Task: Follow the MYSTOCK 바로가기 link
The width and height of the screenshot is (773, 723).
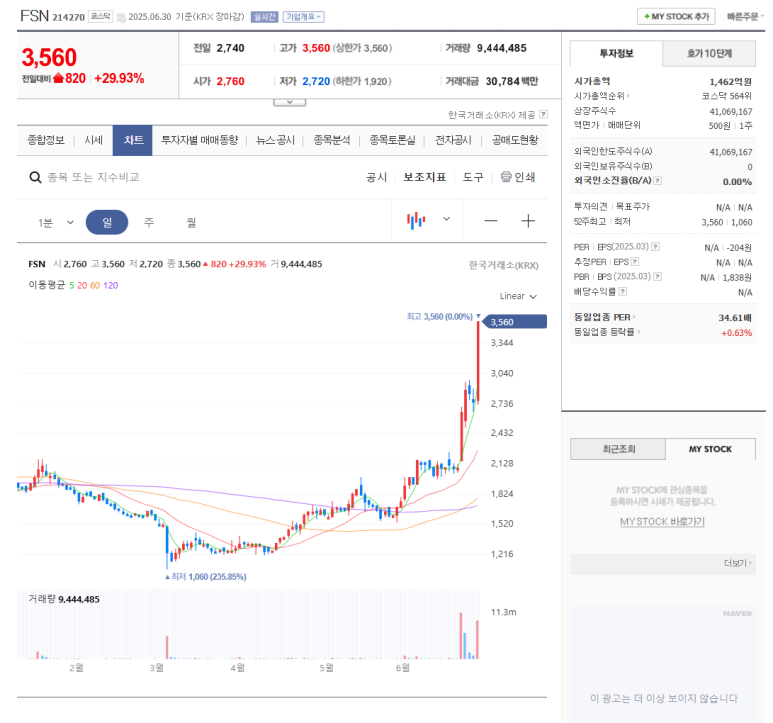Action: click(x=662, y=521)
